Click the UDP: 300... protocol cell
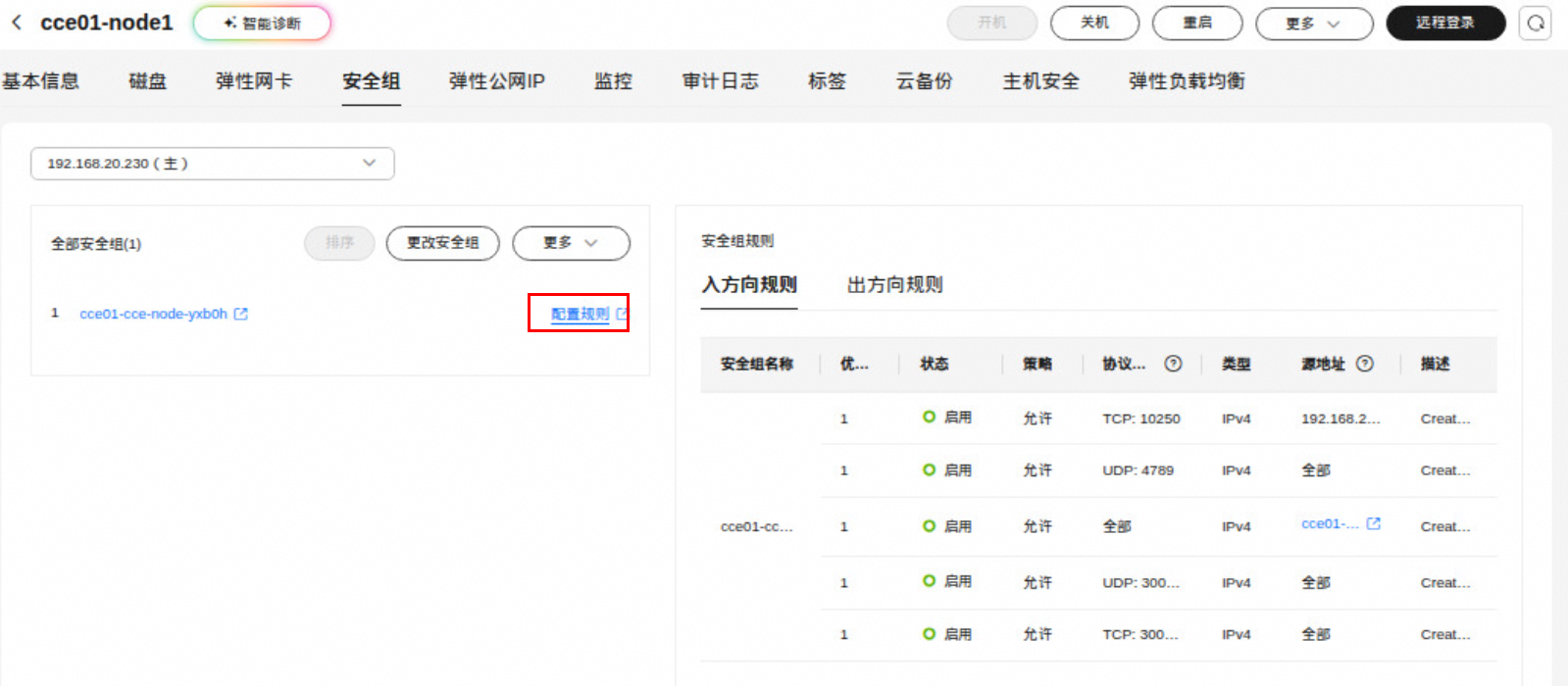 (x=1140, y=582)
